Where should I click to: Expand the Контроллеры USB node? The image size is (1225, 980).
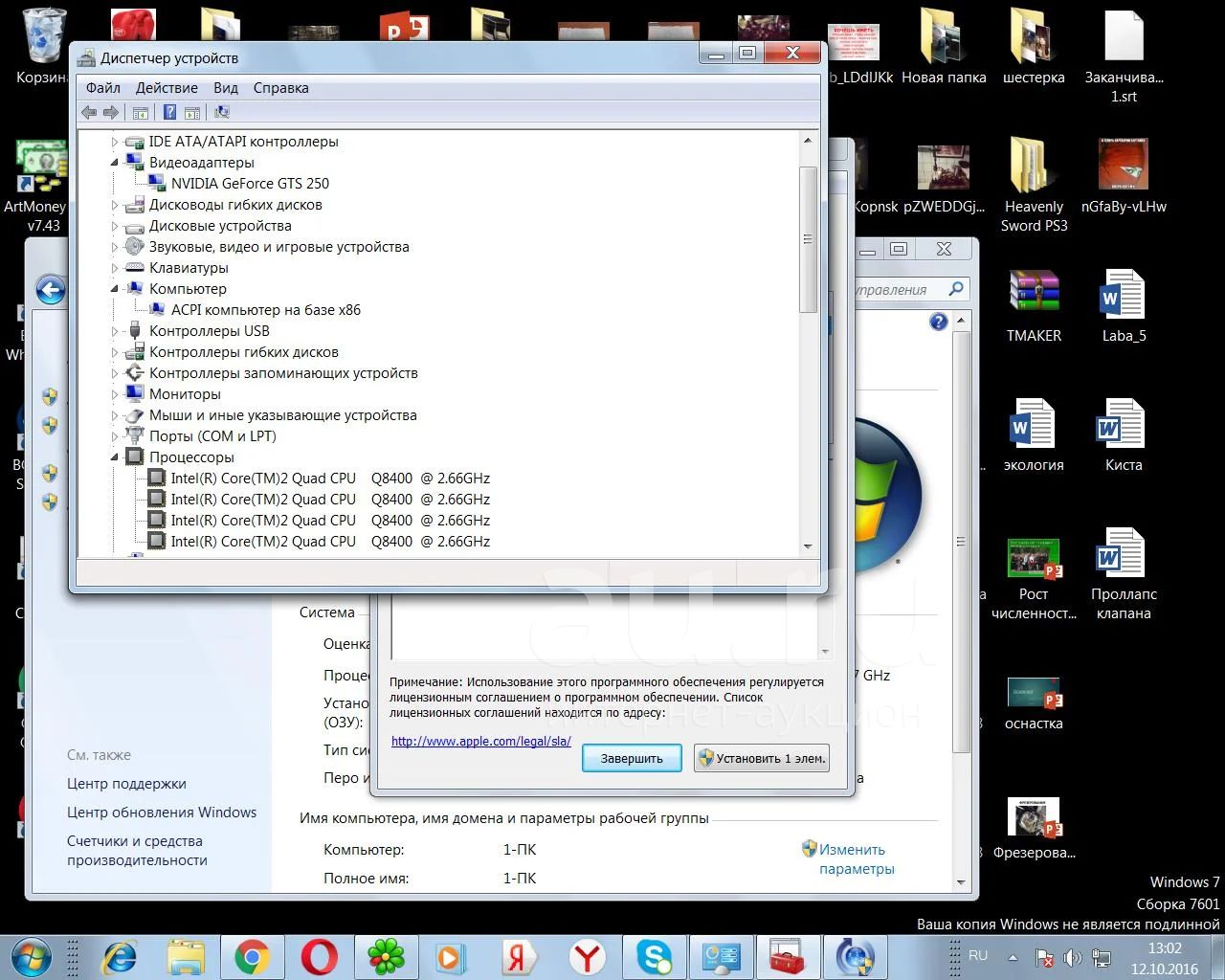coord(115,331)
